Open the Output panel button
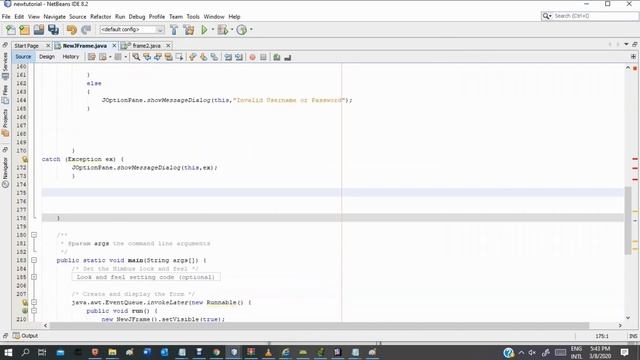 pos(25,336)
